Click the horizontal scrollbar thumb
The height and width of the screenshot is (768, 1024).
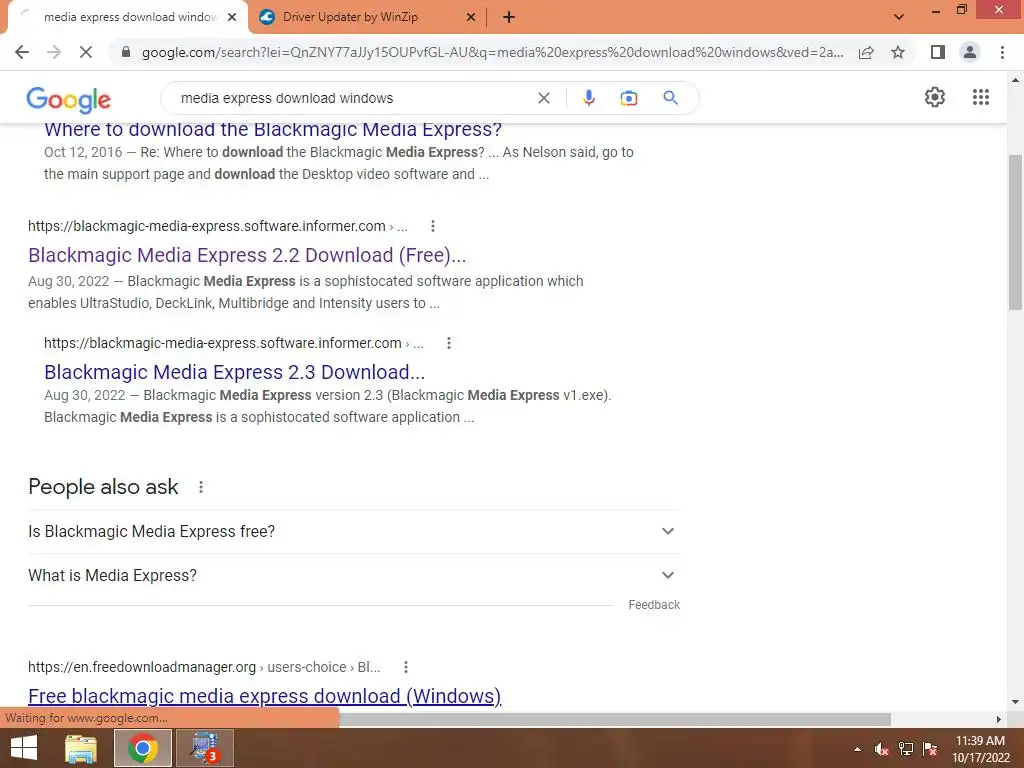pos(615,719)
